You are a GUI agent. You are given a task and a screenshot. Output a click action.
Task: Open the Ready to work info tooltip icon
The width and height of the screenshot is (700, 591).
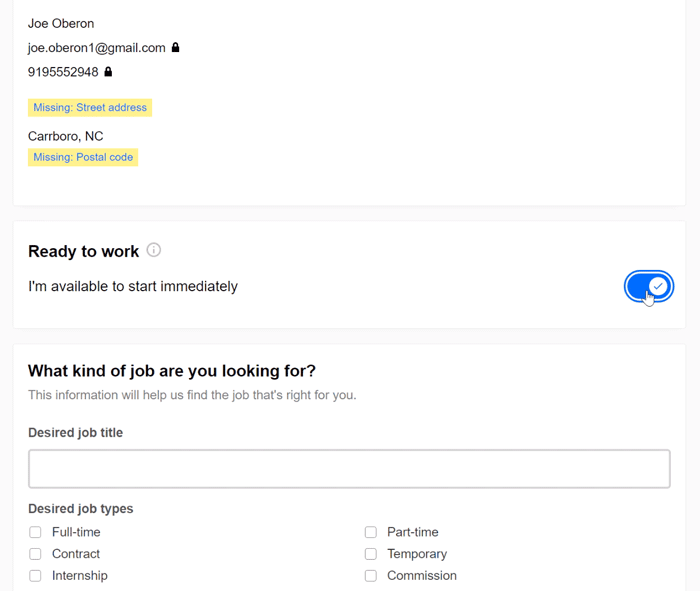click(x=154, y=250)
